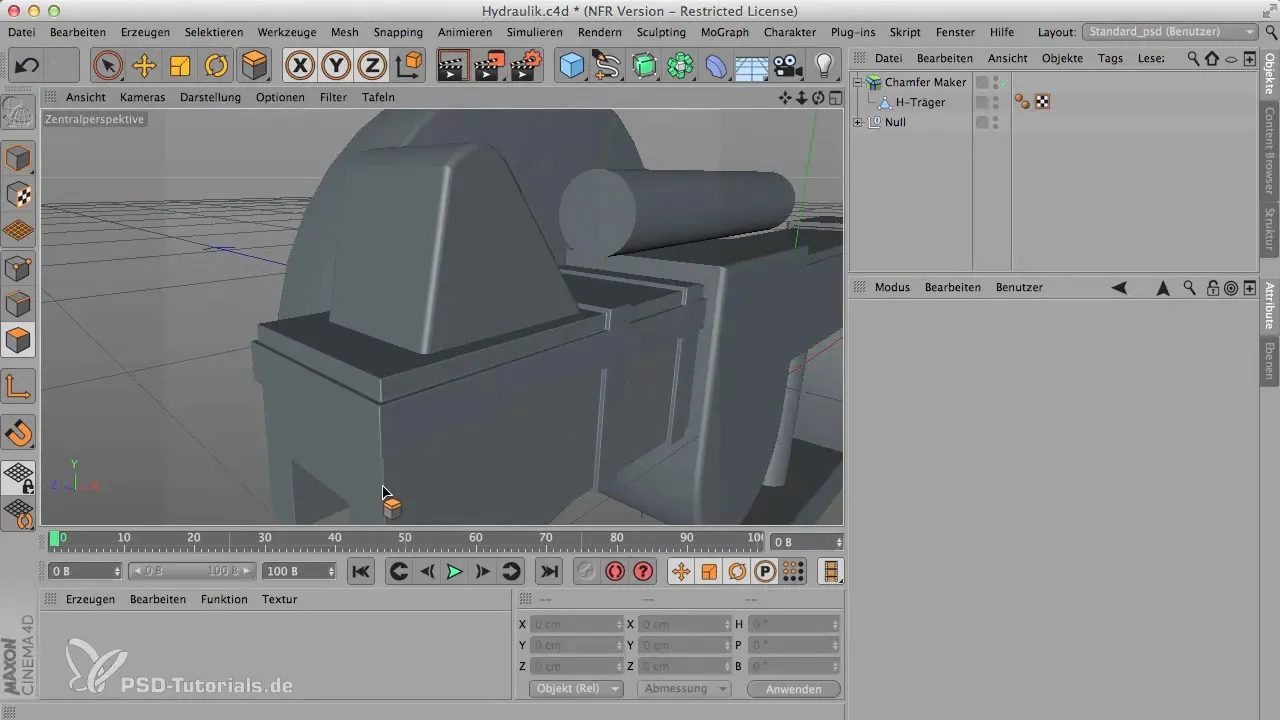Toggle Y axis lock
Viewport: 1280px width, 720px height.
coord(336,66)
